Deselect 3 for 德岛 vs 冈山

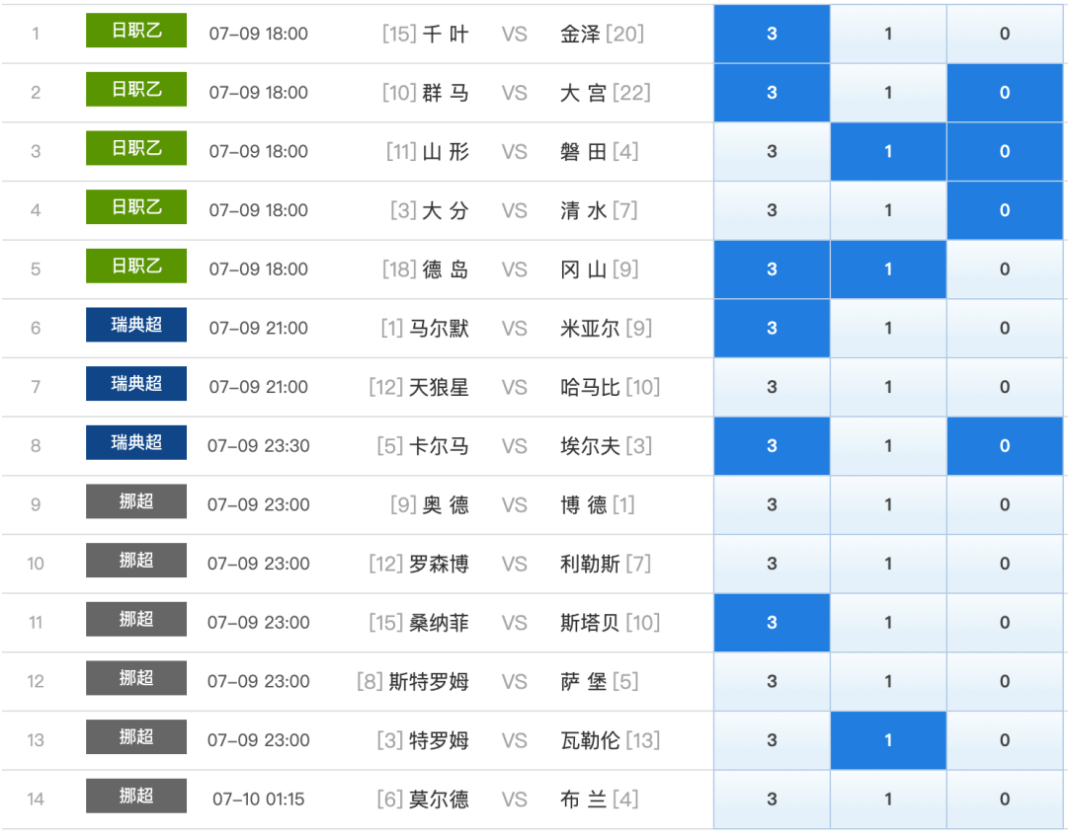772,269
